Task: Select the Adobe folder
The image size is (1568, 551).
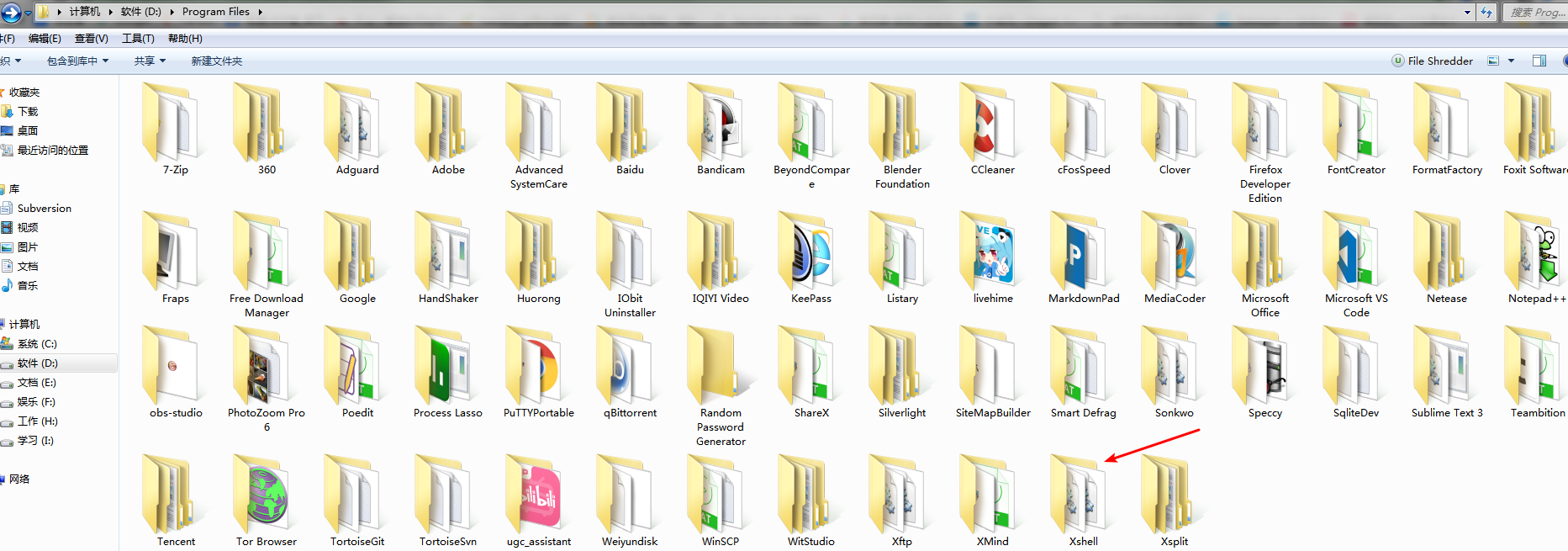Action: (448, 129)
